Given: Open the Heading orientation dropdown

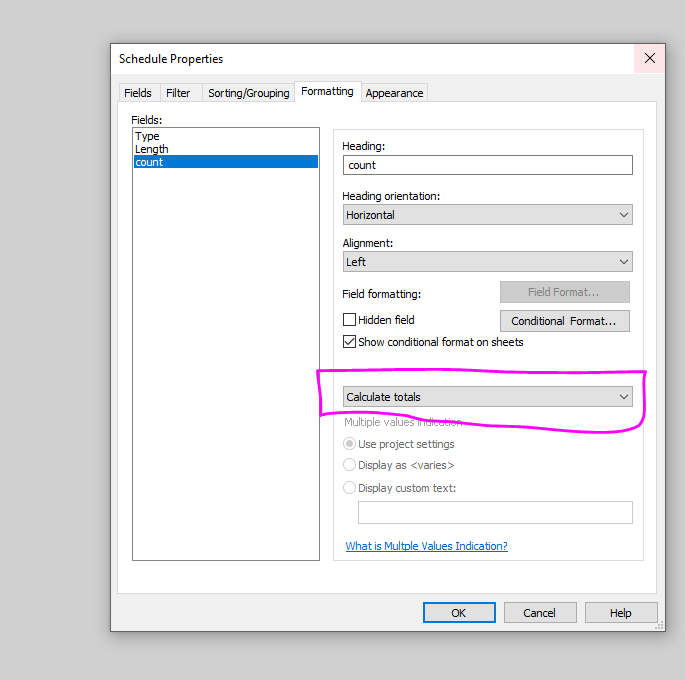Looking at the screenshot, I should tap(487, 215).
